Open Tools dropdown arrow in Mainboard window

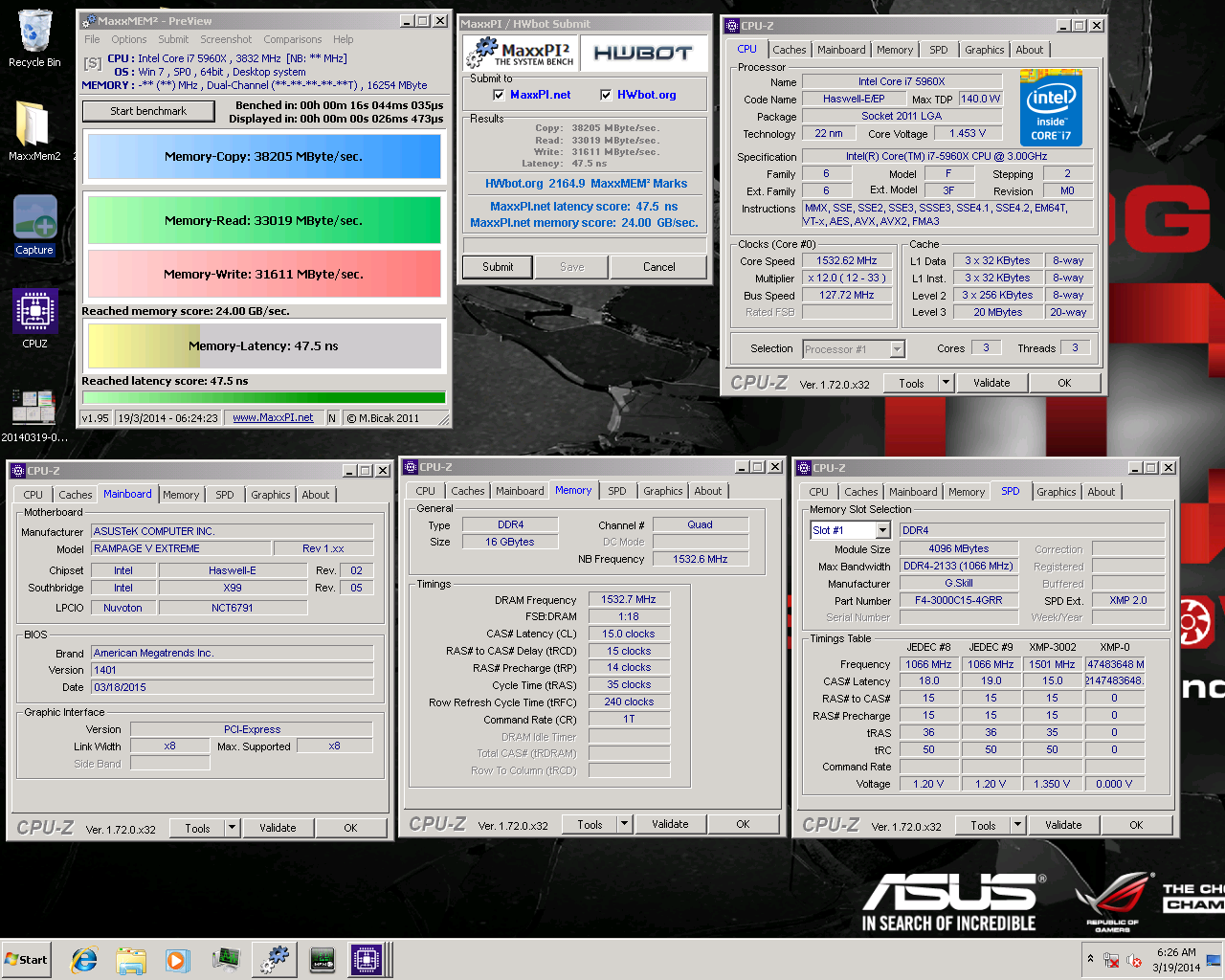point(232,828)
